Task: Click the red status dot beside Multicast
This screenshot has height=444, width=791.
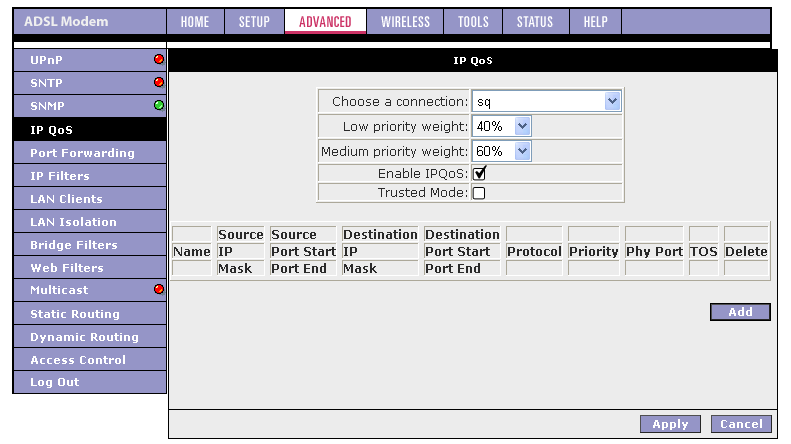Action: (158, 290)
